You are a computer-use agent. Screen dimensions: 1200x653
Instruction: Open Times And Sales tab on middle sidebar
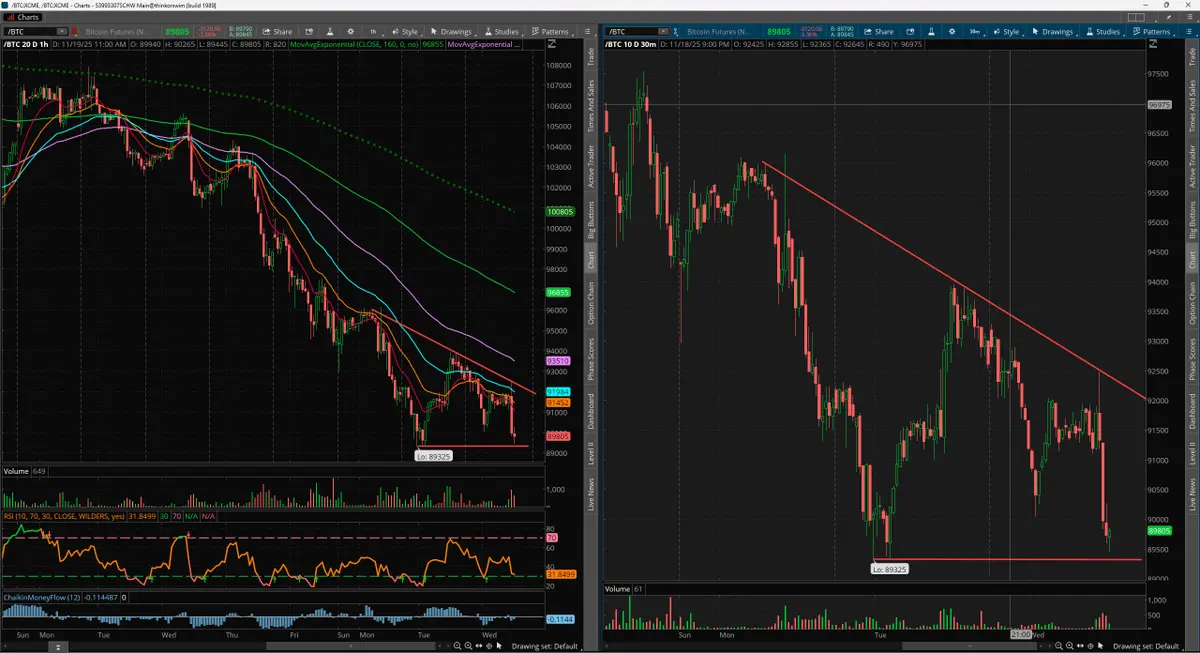click(591, 108)
